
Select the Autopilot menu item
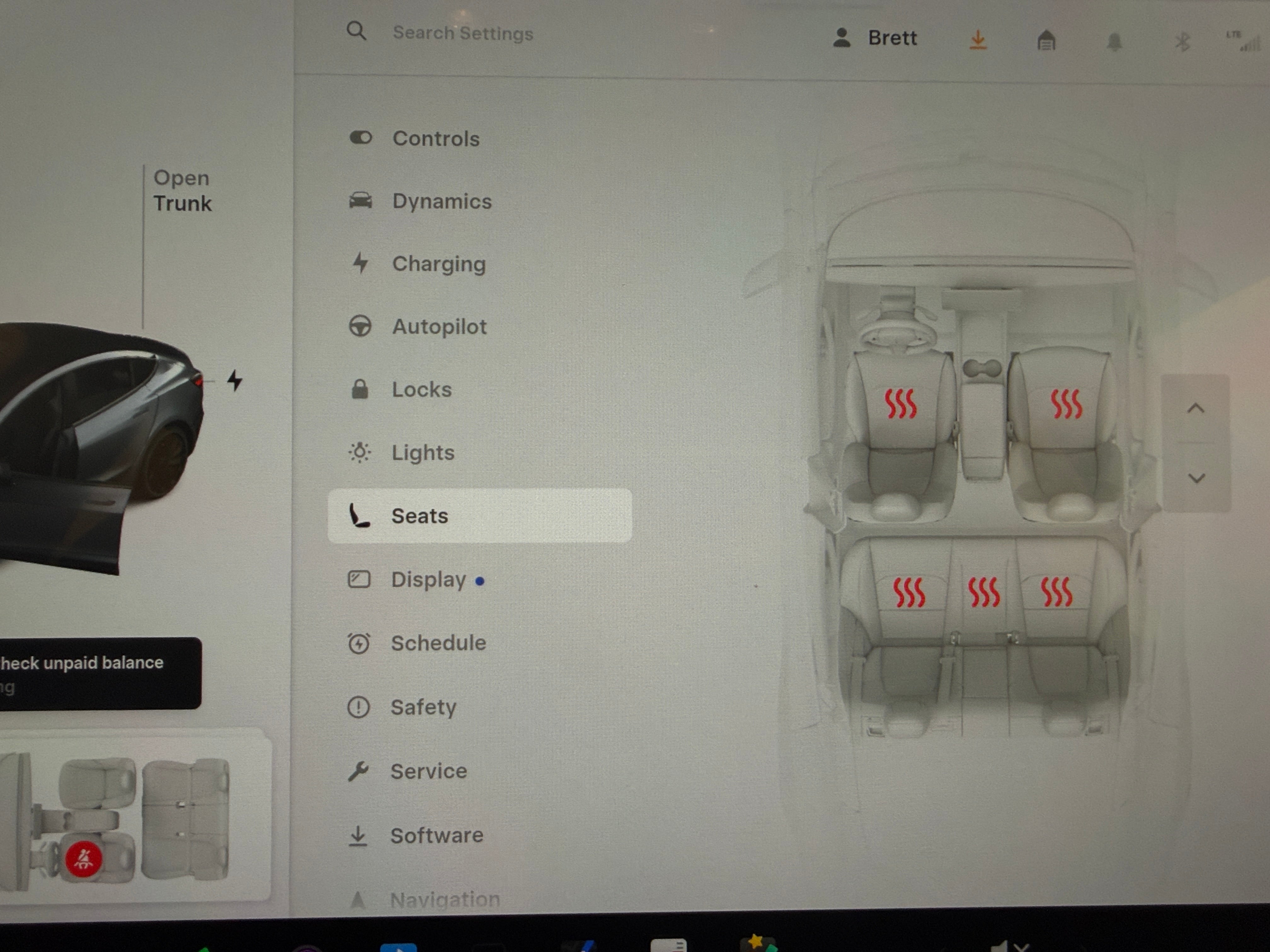point(439,326)
